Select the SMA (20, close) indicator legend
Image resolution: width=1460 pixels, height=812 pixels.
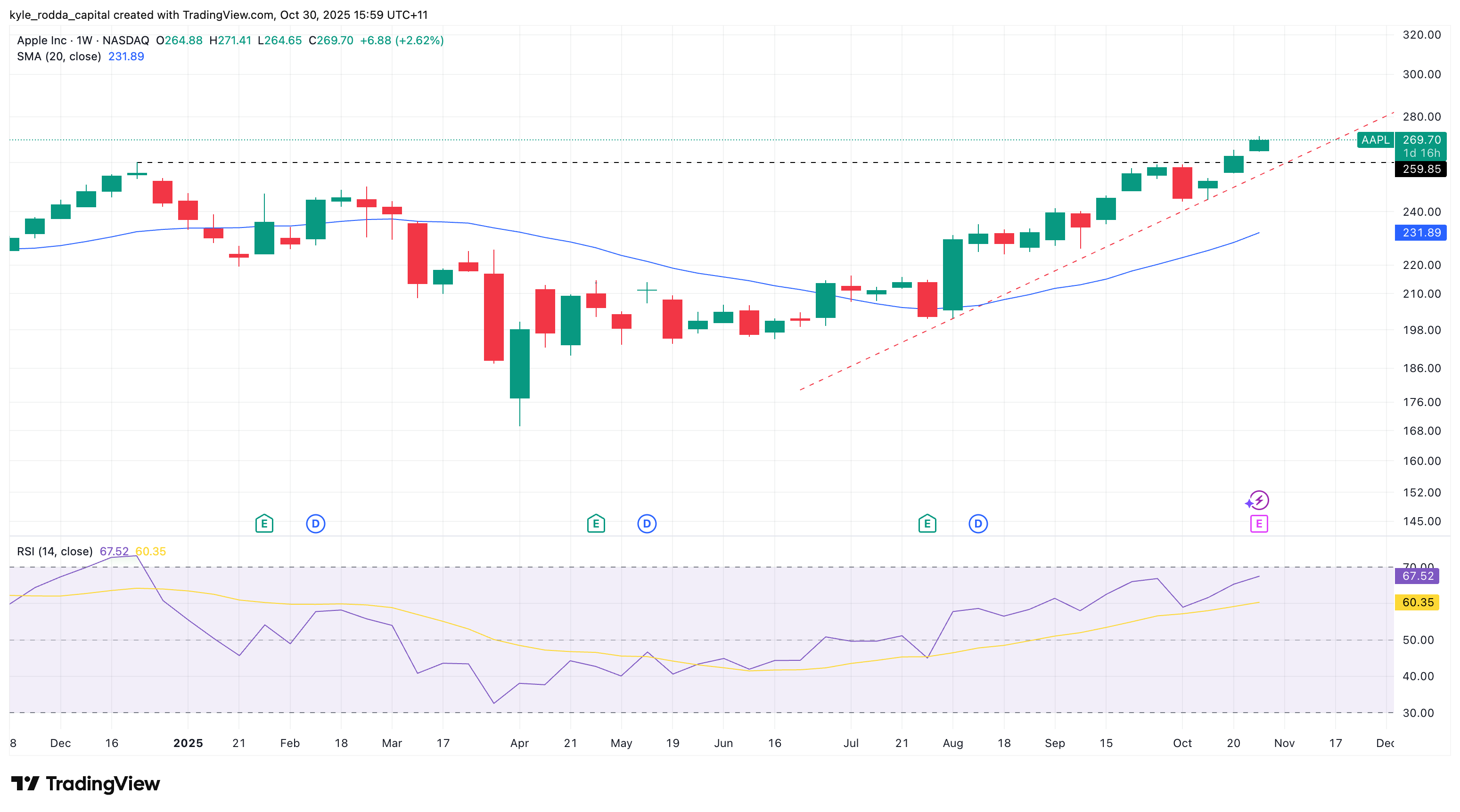(x=59, y=57)
